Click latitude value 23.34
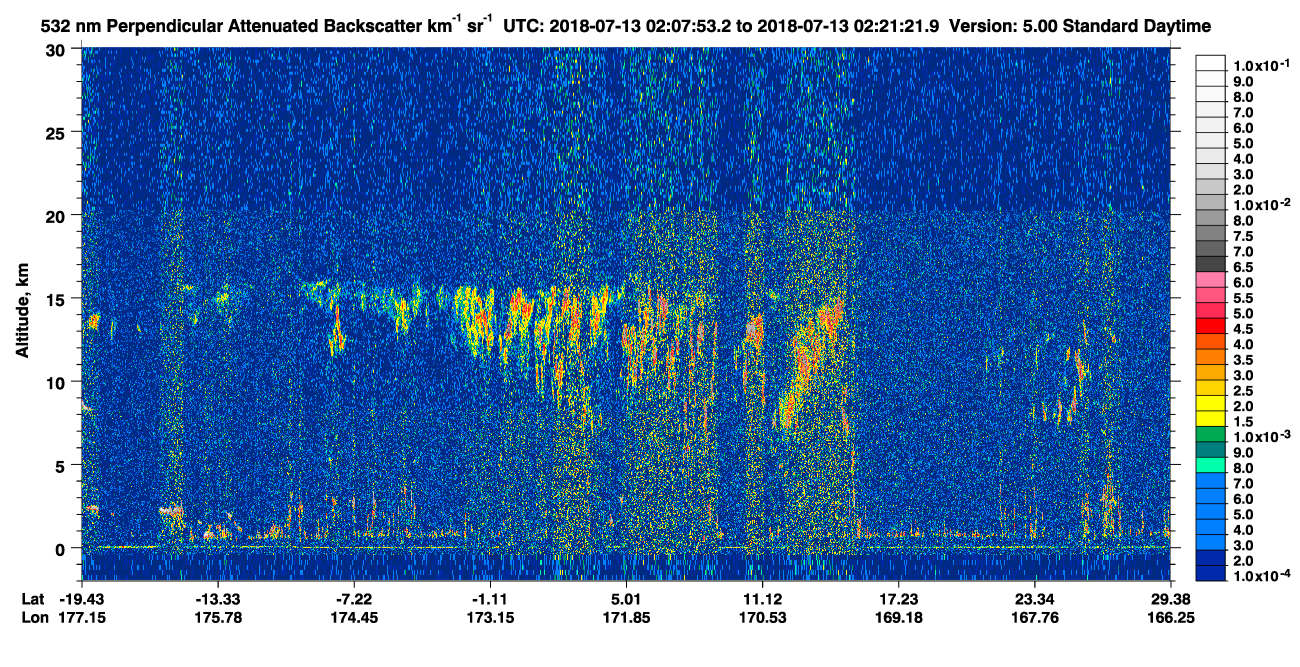The width and height of the screenshot is (1300, 667). tap(1034, 599)
